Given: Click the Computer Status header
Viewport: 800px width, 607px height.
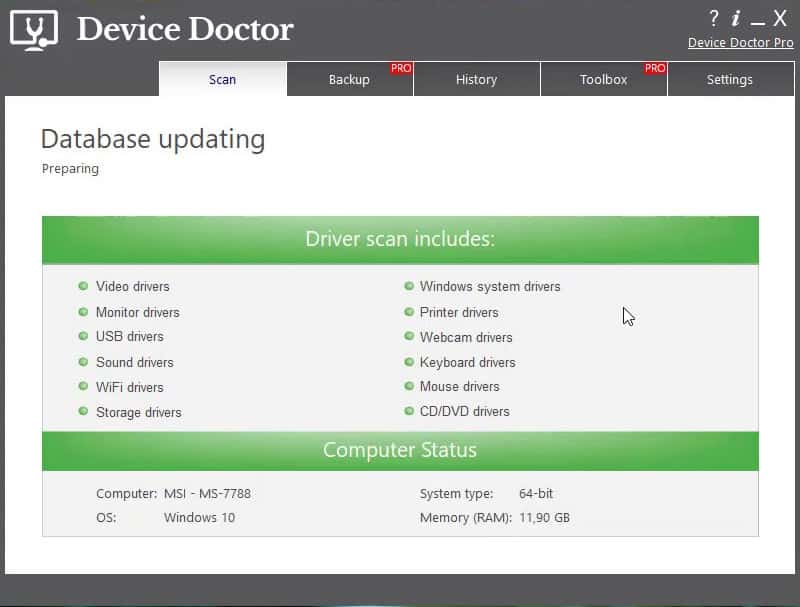Looking at the screenshot, I should (x=401, y=450).
